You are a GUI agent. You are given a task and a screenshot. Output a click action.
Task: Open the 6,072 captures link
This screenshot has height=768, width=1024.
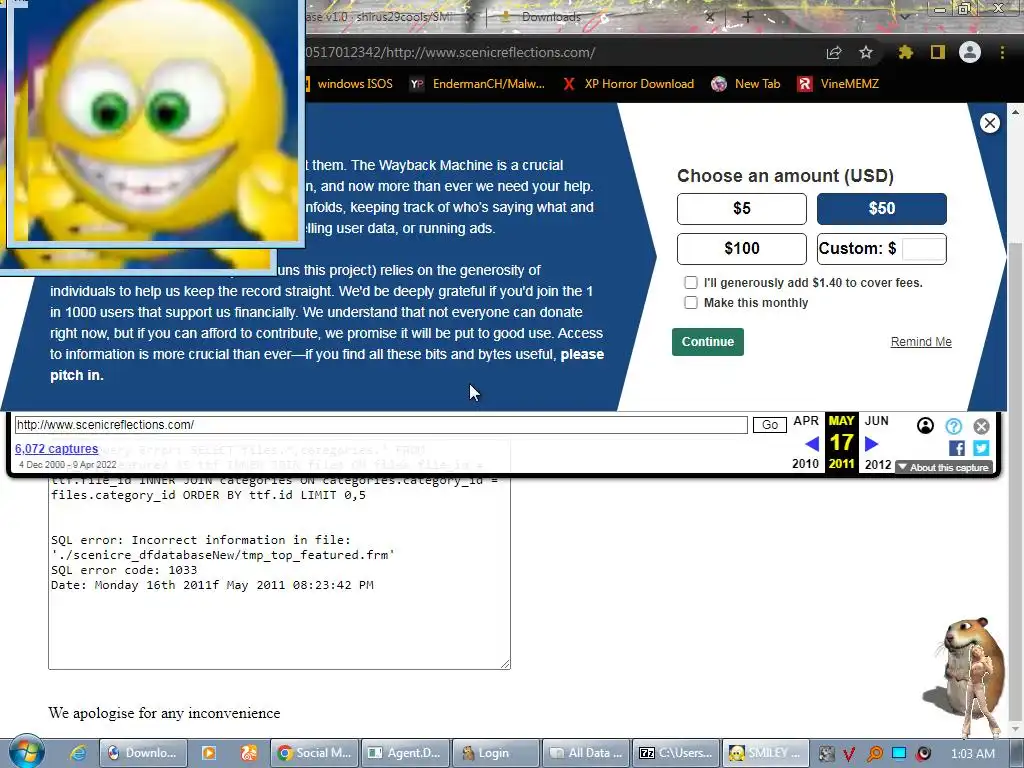56,449
